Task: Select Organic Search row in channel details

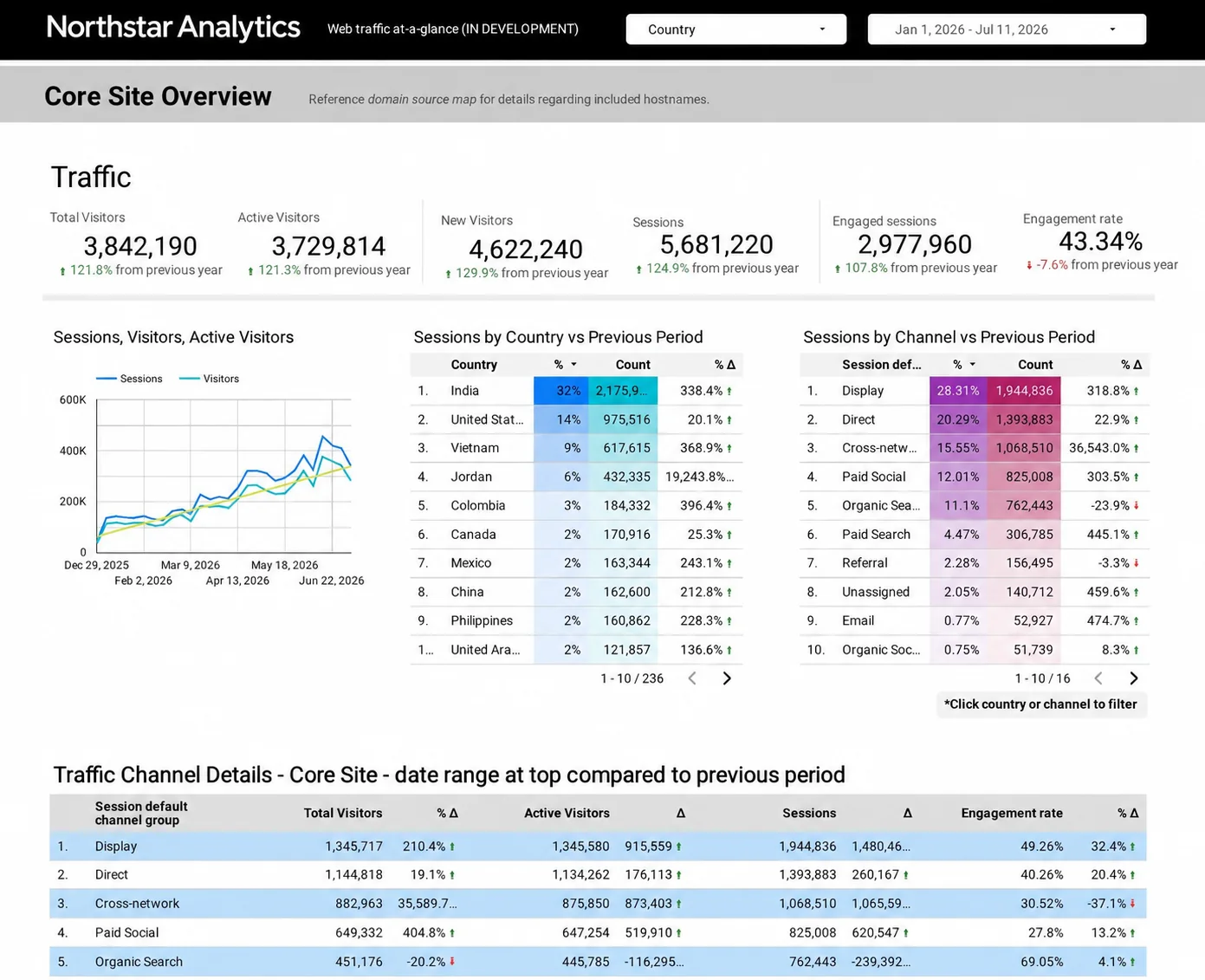Action: tap(598, 962)
